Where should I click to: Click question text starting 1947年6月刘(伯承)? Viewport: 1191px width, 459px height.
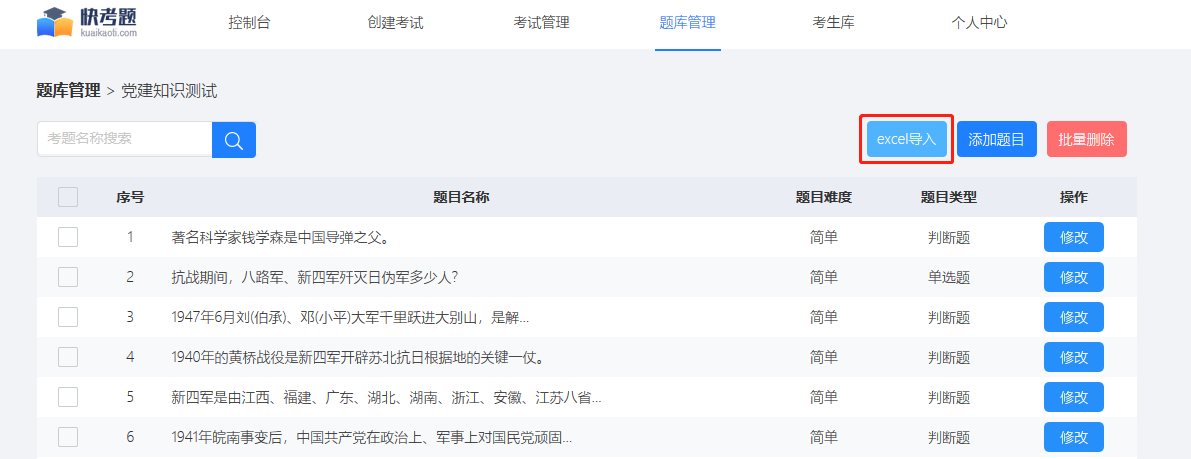[x=350, y=318]
